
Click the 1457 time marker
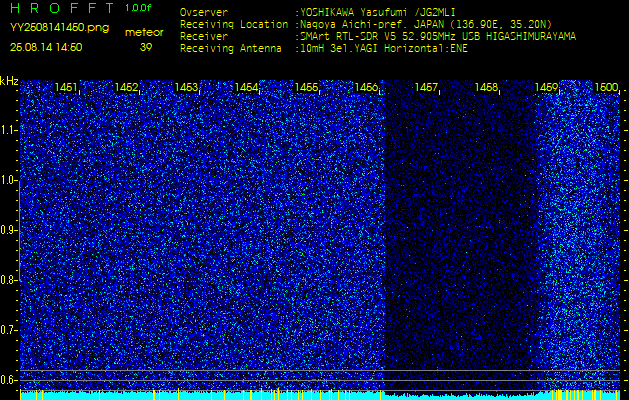(x=426, y=87)
